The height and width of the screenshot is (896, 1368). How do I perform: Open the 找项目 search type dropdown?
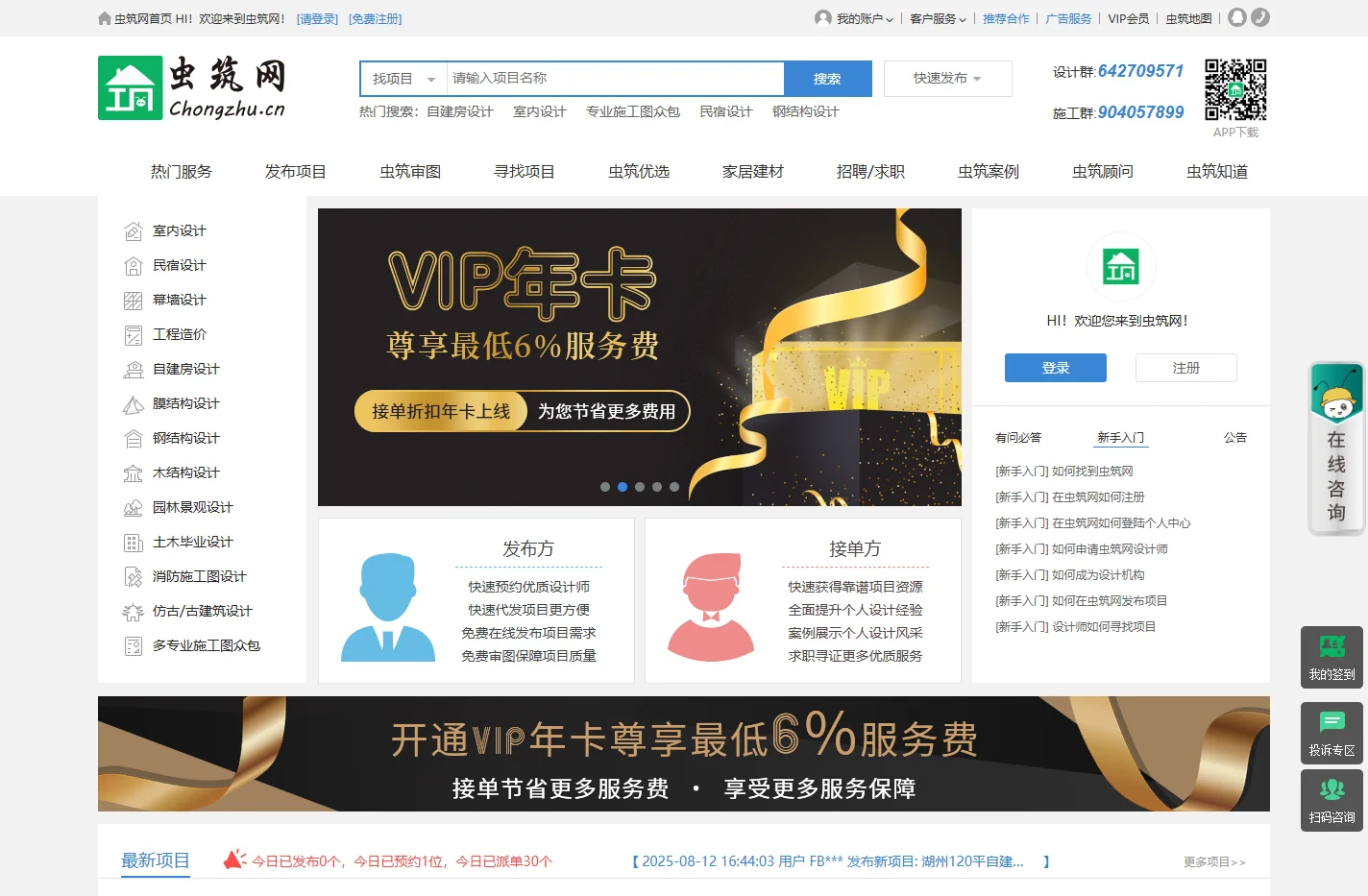(x=403, y=79)
